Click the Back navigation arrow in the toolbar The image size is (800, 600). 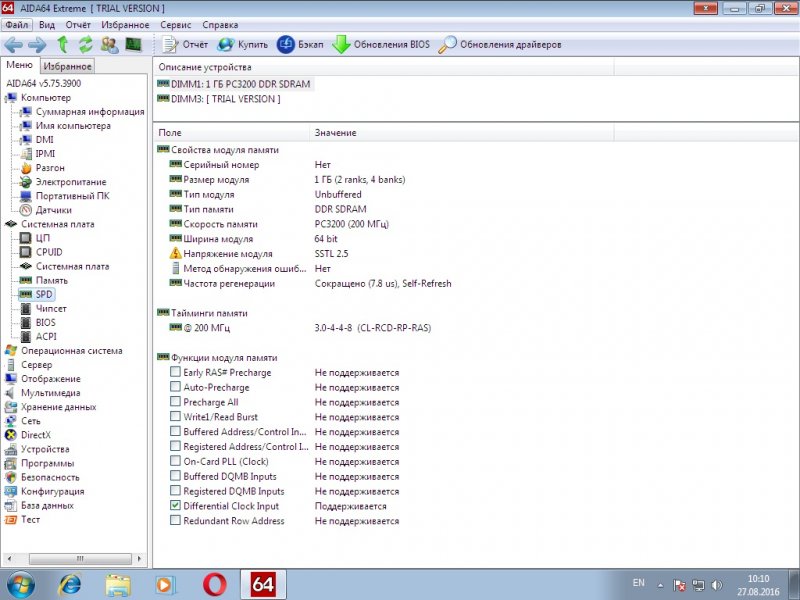[x=13, y=45]
